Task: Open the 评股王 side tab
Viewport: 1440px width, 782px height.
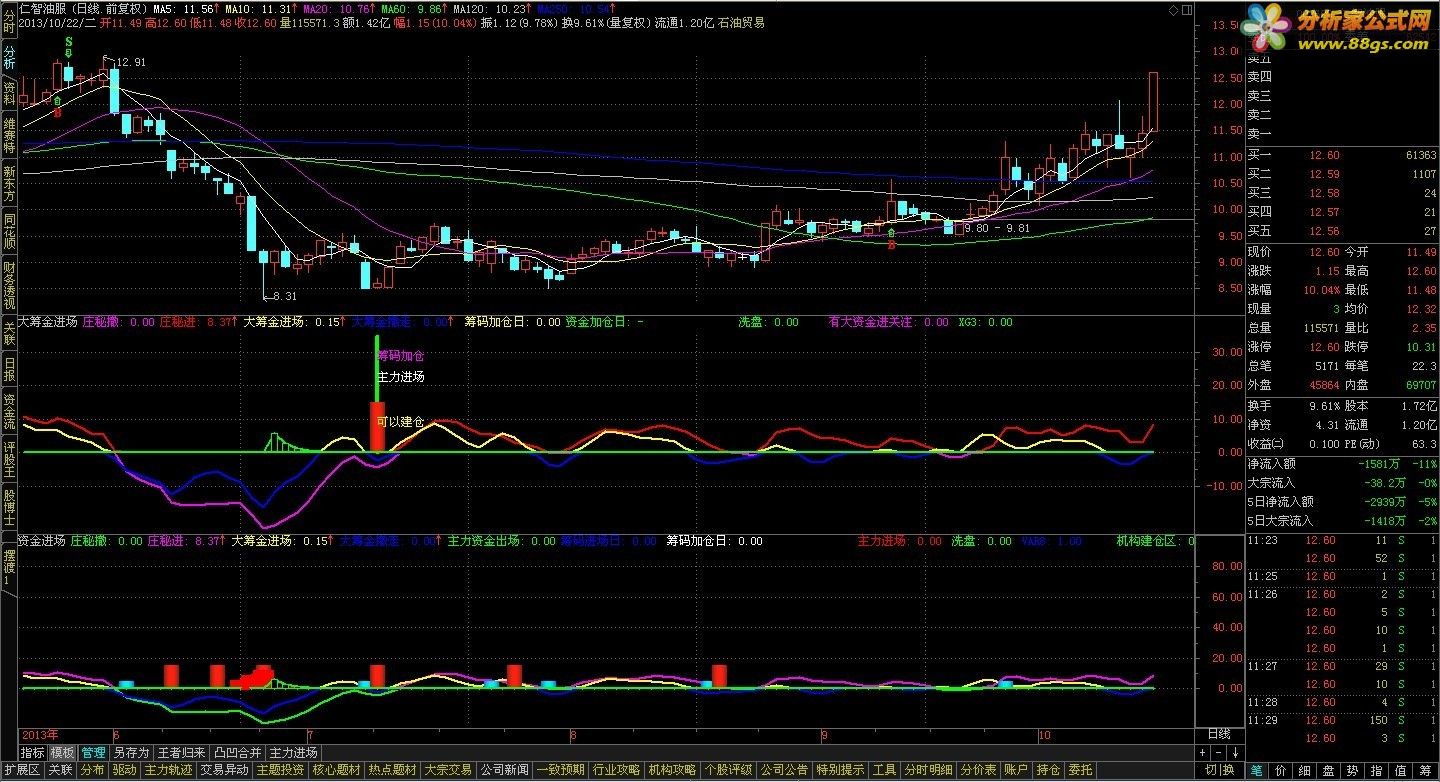Action: pyautogui.click(x=9, y=459)
